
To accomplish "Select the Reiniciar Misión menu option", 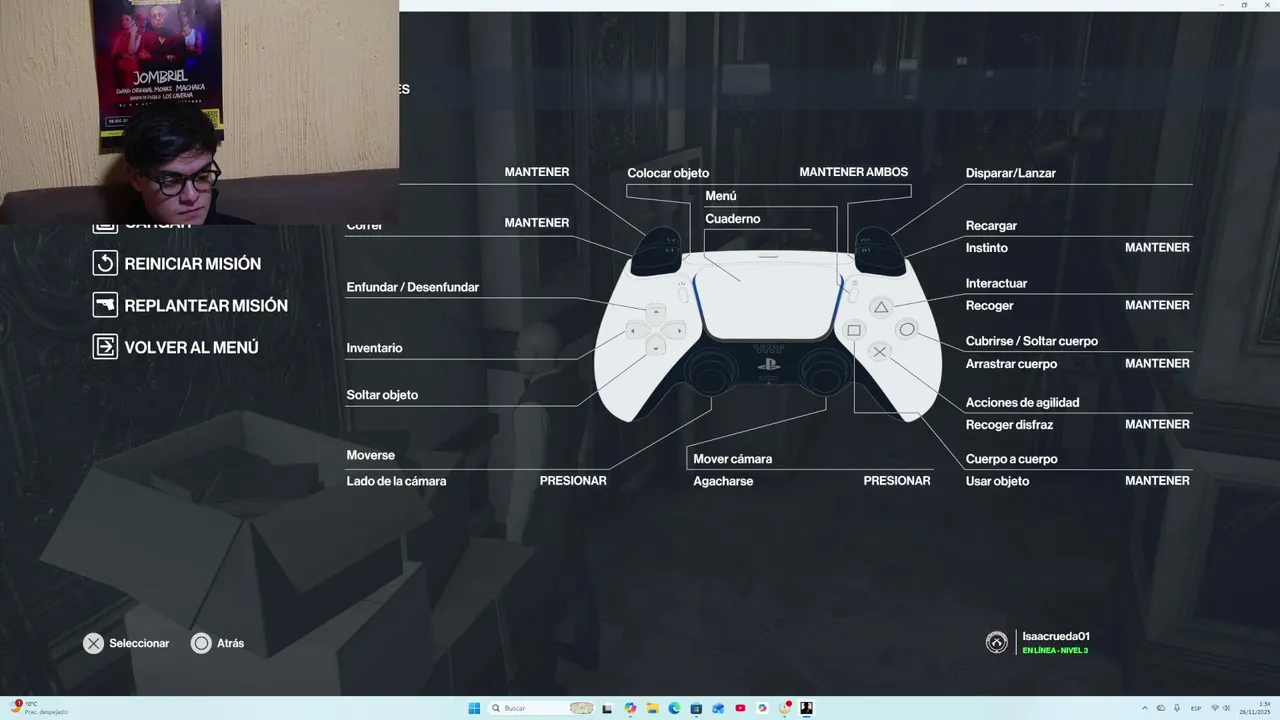I will point(192,264).
